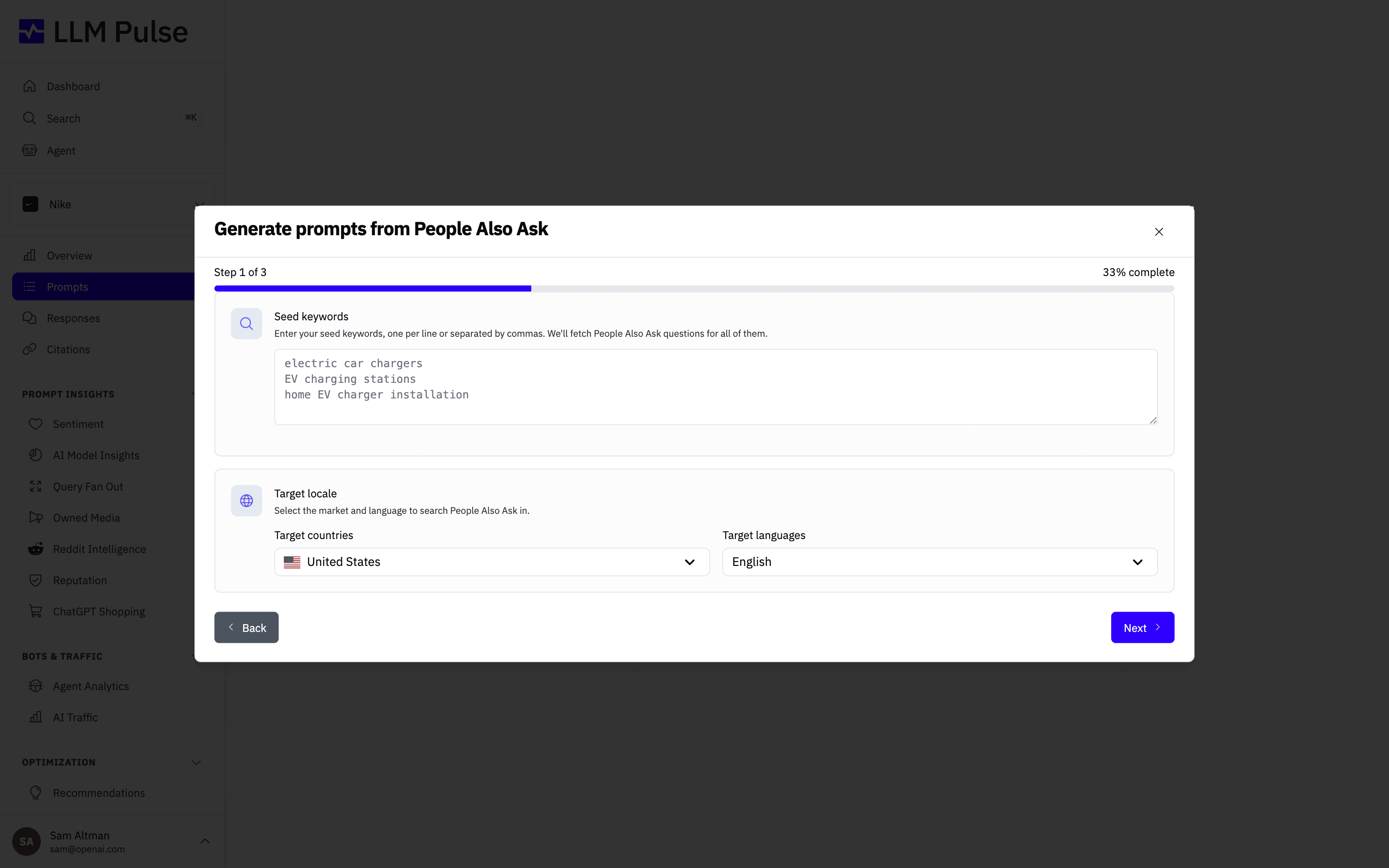Click the "Target locale" heading

[305, 494]
